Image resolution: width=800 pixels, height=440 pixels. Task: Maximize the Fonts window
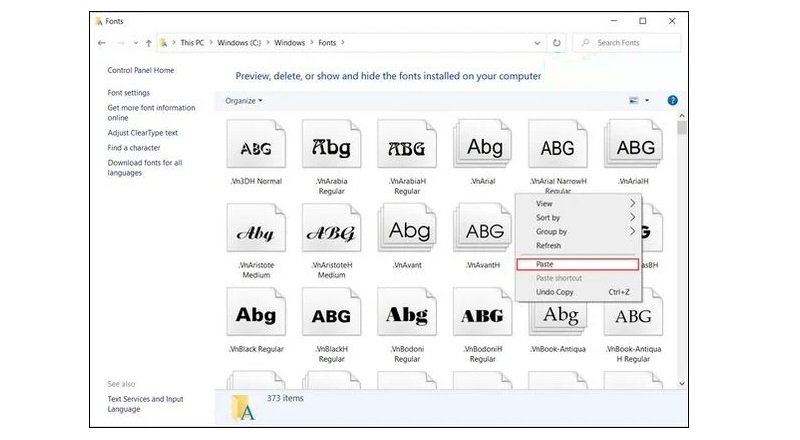[643, 21]
